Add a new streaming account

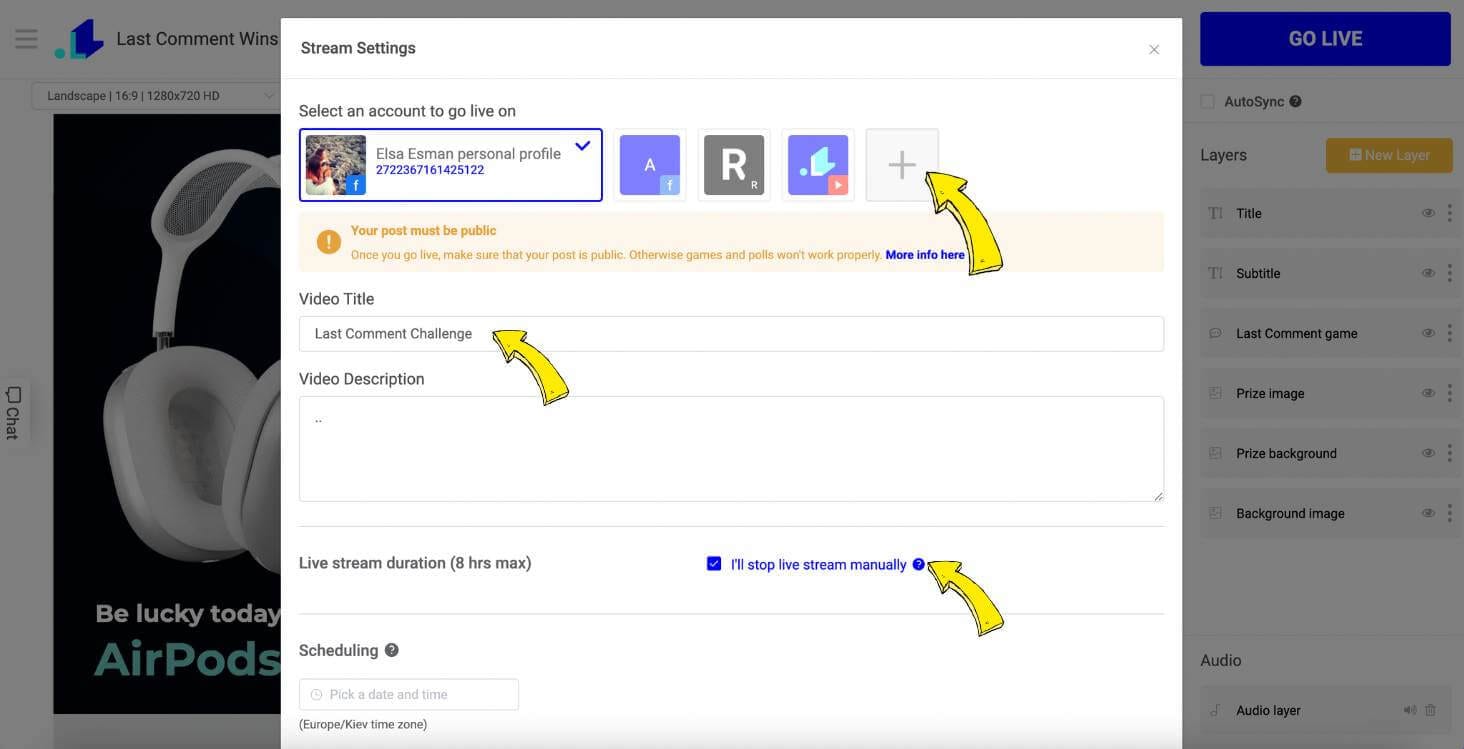[902, 165]
